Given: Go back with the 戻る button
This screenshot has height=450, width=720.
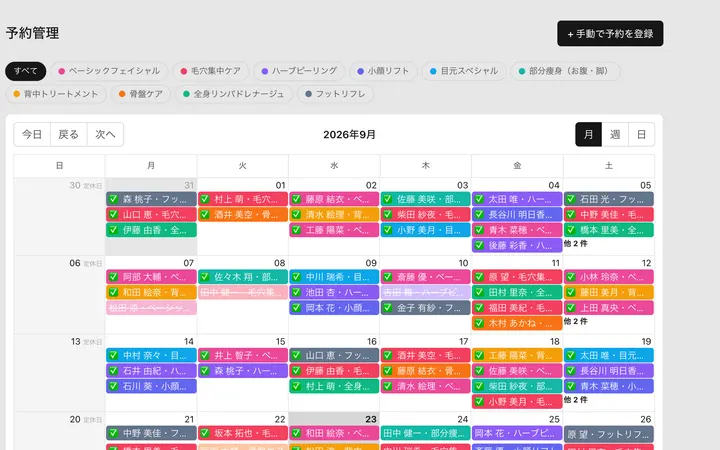Looking at the screenshot, I should [x=68, y=135].
